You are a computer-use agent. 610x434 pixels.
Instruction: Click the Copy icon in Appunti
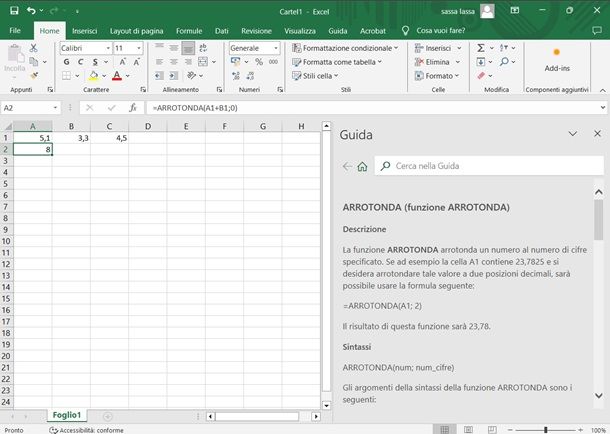click(x=34, y=61)
